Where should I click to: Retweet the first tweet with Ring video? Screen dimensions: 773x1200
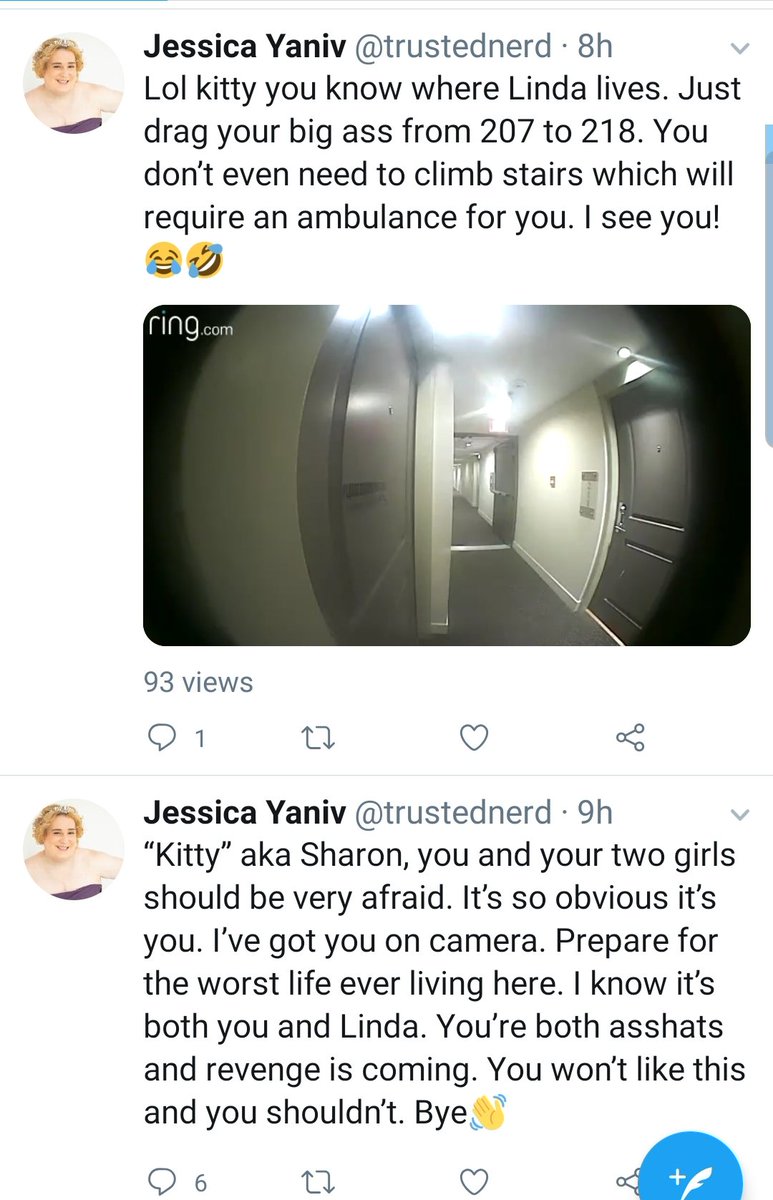318,738
